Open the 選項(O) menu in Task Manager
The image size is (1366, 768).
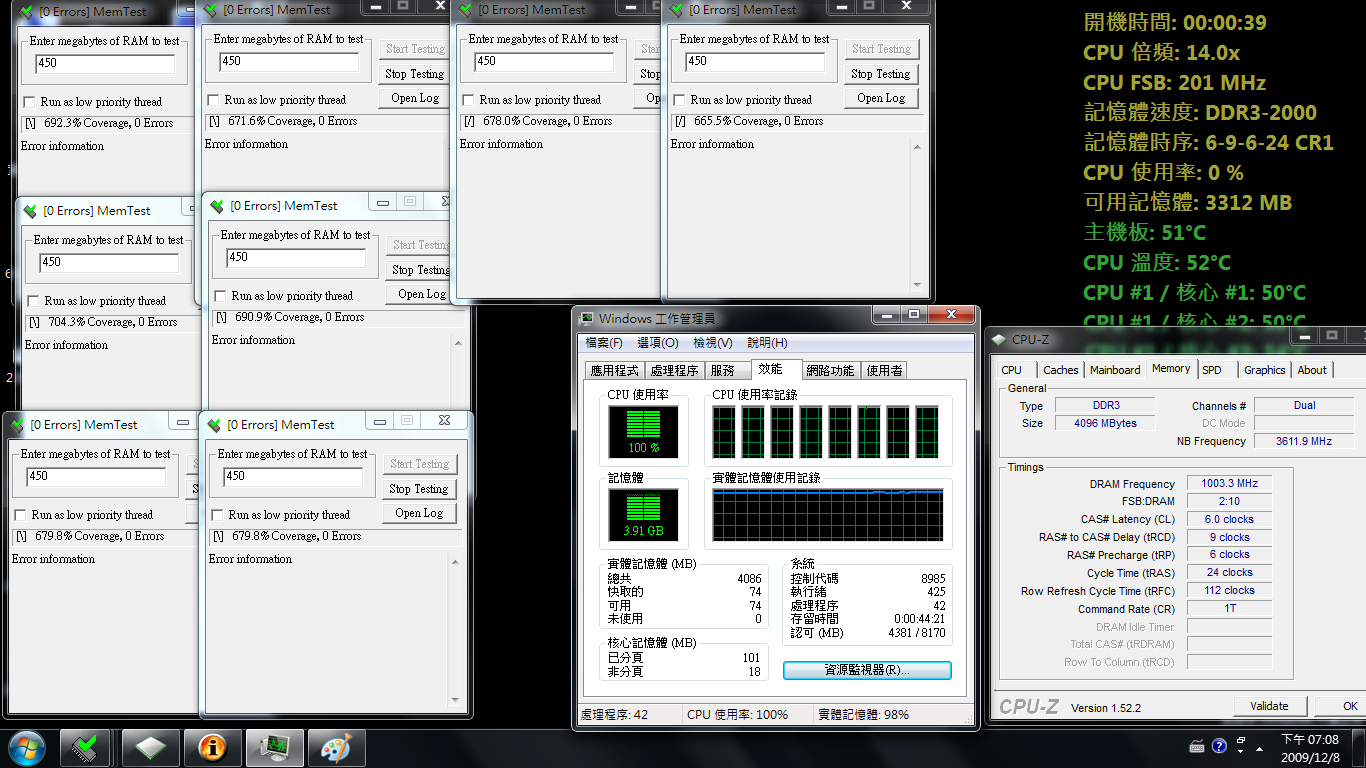click(x=658, y=343)
